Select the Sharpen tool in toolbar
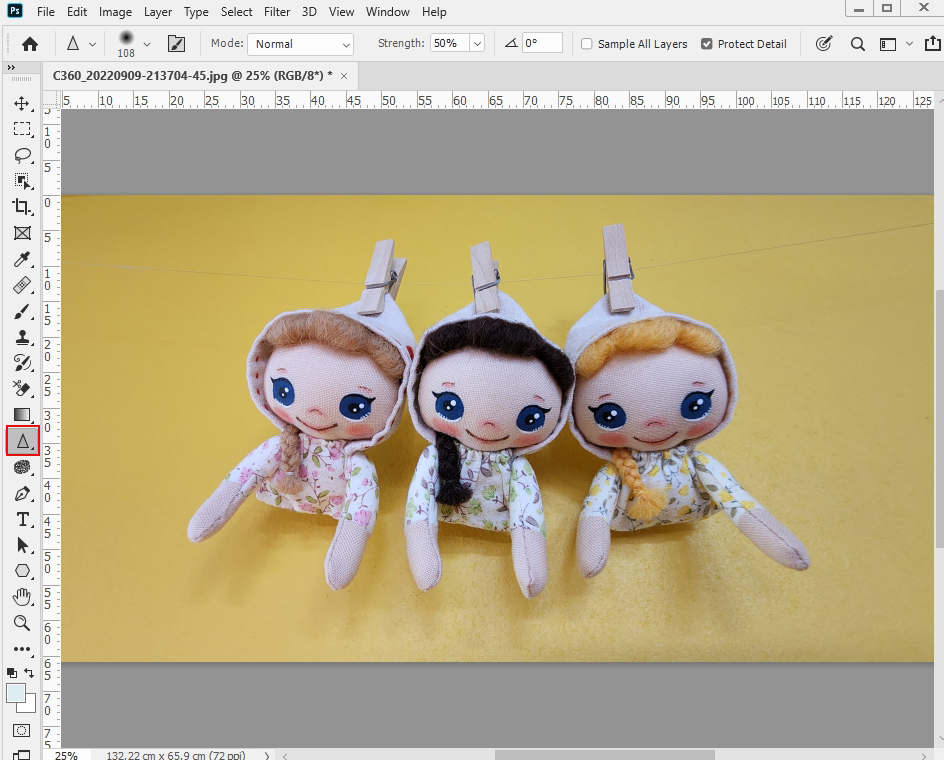The height and width of the screenshot is (760, 944). (x=22, y=441)
